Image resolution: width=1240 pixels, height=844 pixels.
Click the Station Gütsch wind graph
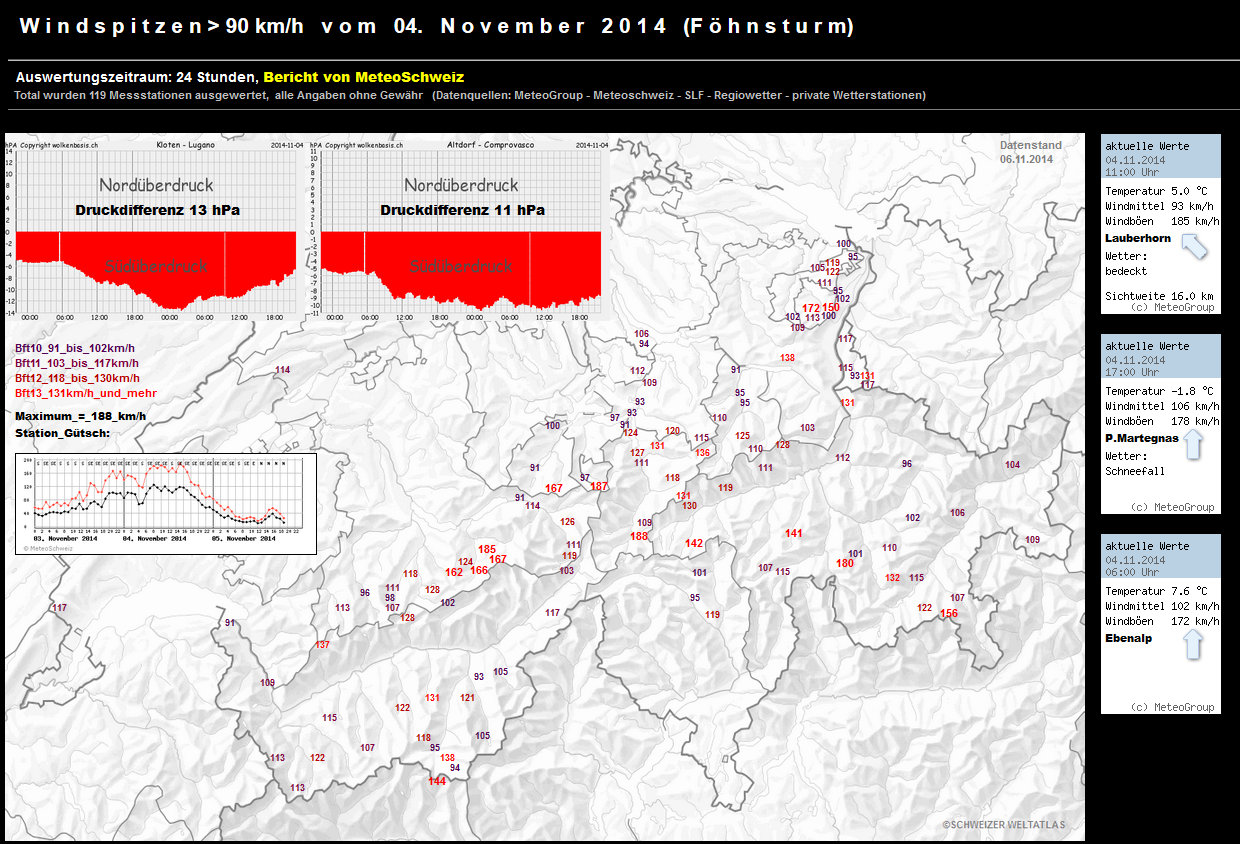[x=165, y=503]
